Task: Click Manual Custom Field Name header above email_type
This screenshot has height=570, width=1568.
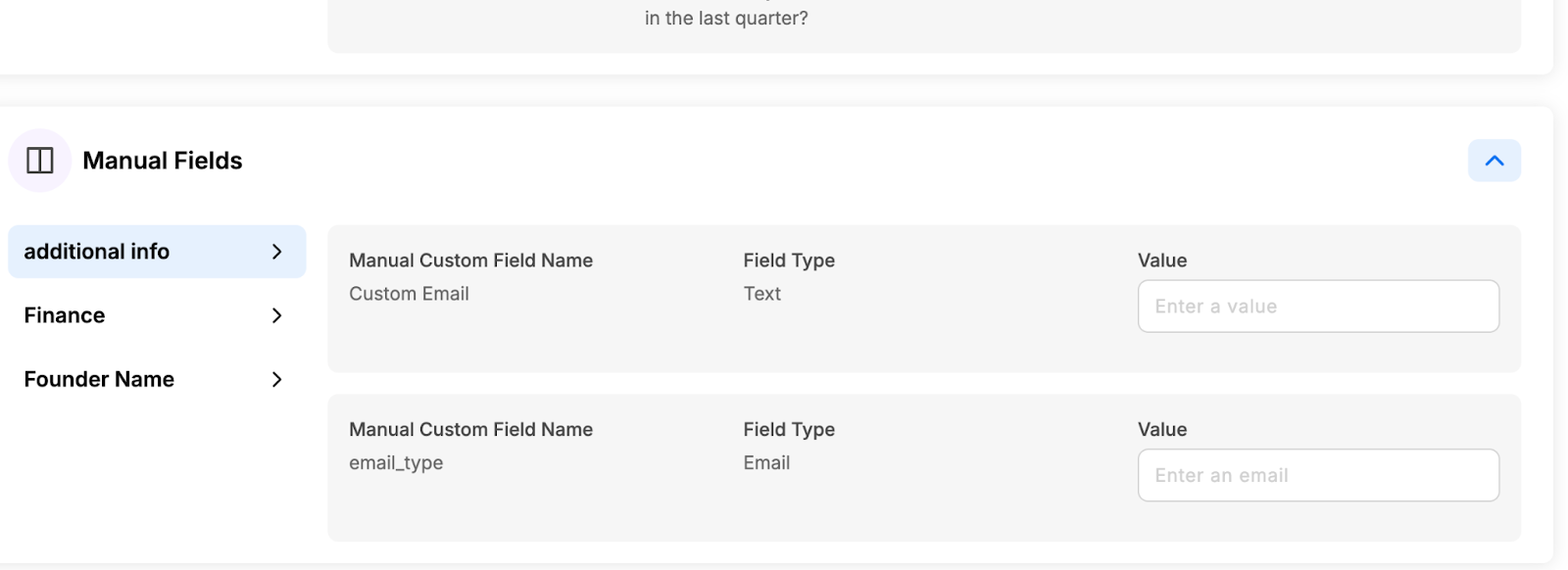Action: (470, 430)
